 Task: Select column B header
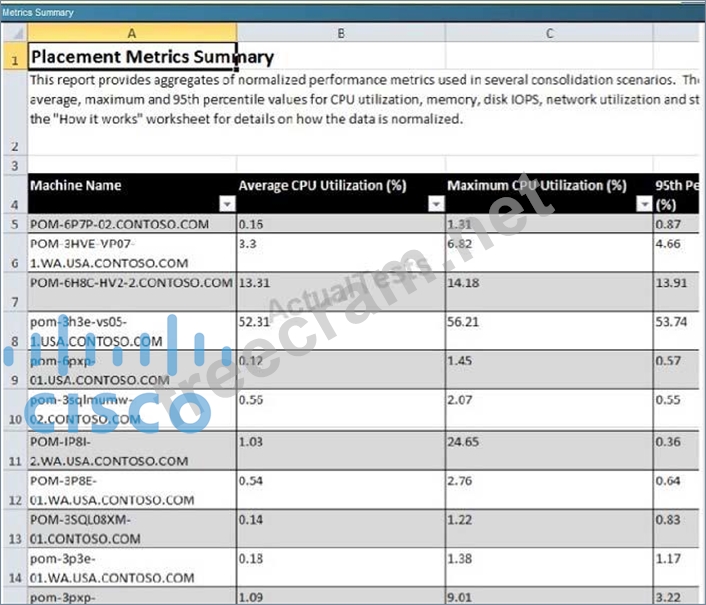(341, 33)
